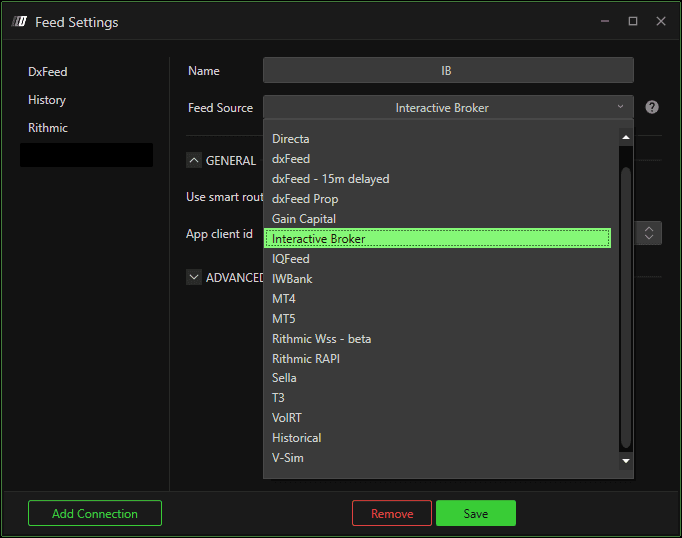The height and width of the screenshot is (538, 682).
Task: Choose Directa from the feed list
Action: pyautogui.click(x=437, y=139)
